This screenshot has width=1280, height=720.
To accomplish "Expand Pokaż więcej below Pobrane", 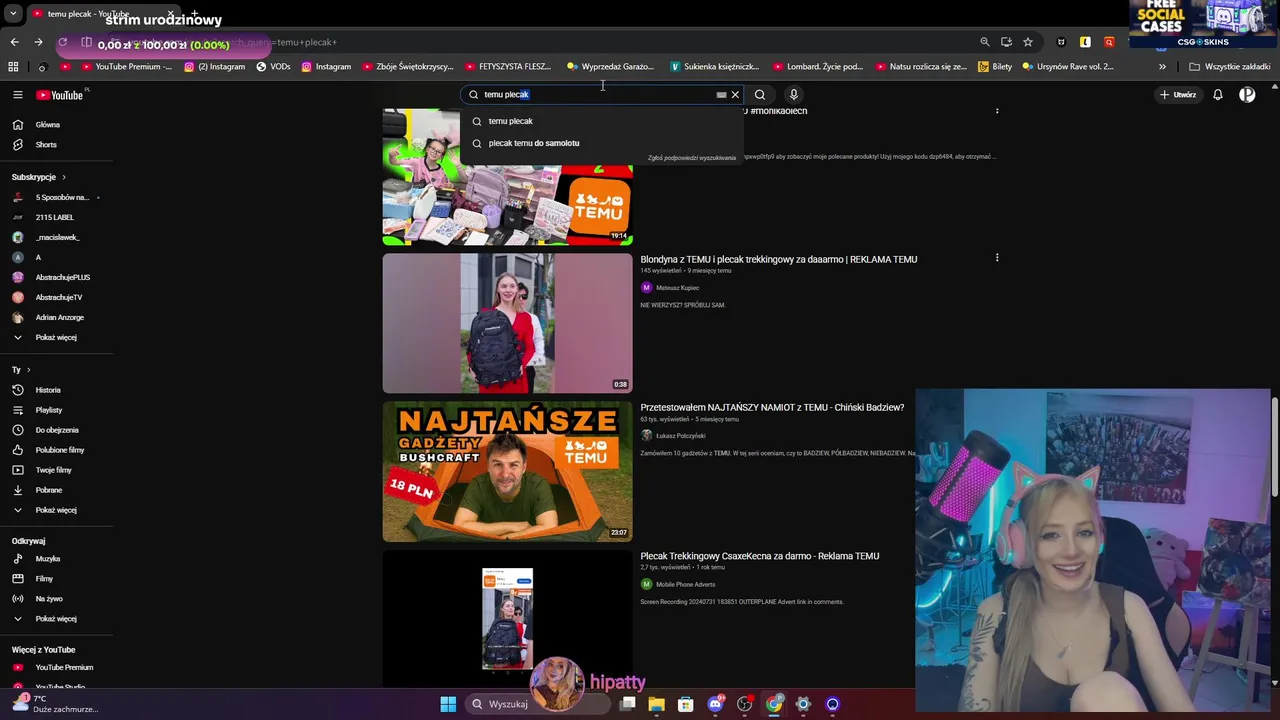I will (56, 510).
